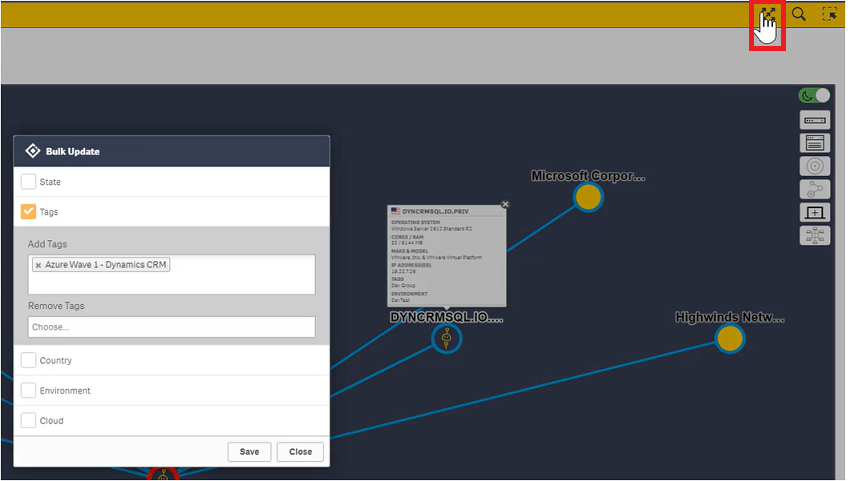The height and width of the screenshot is (481, 850).
Task: Click the add-device laptop icon
Action: (x=814, y=213)
